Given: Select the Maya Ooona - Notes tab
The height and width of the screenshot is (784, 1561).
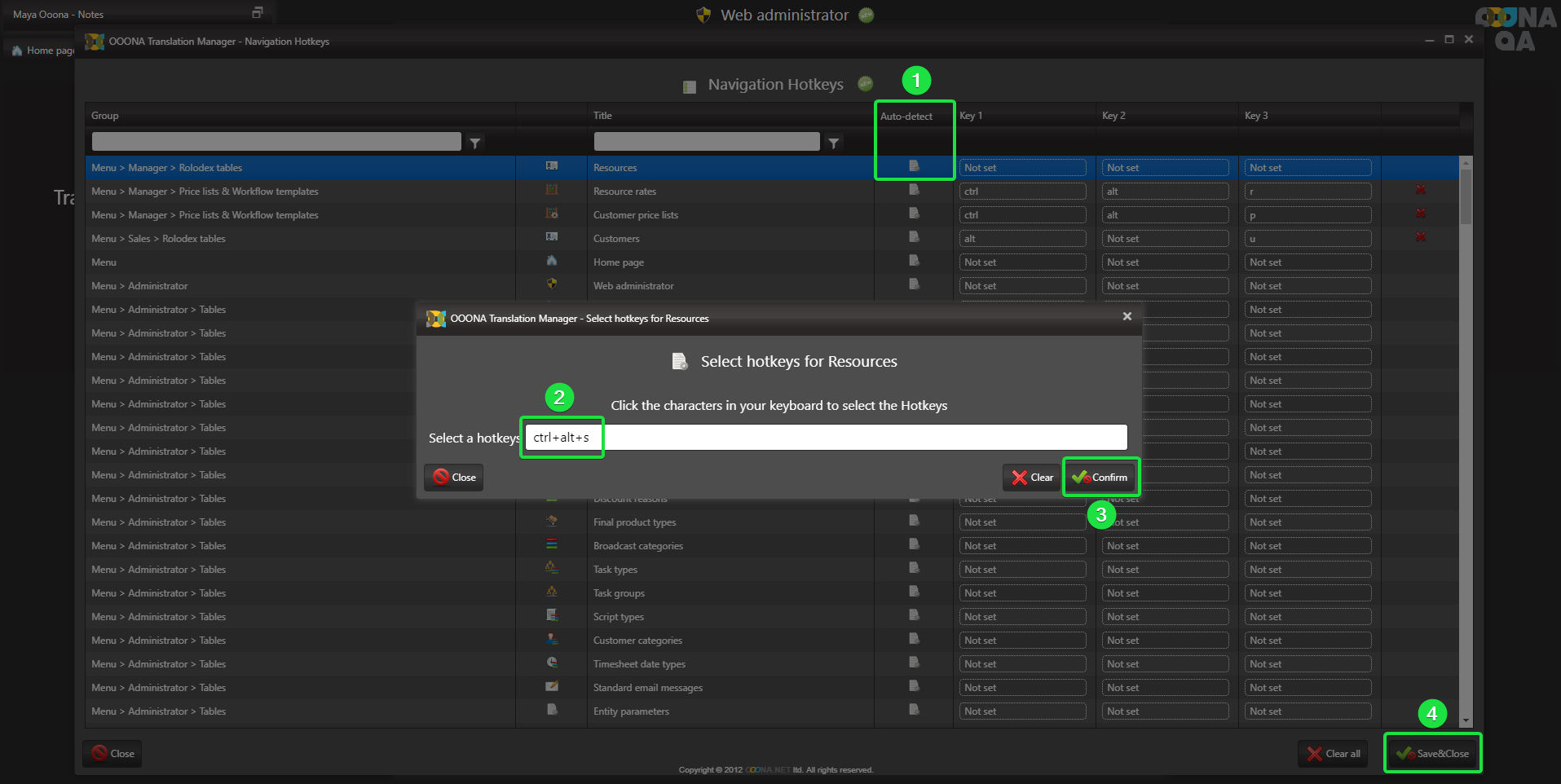Looking at the screenshot, I should point(58,15).
